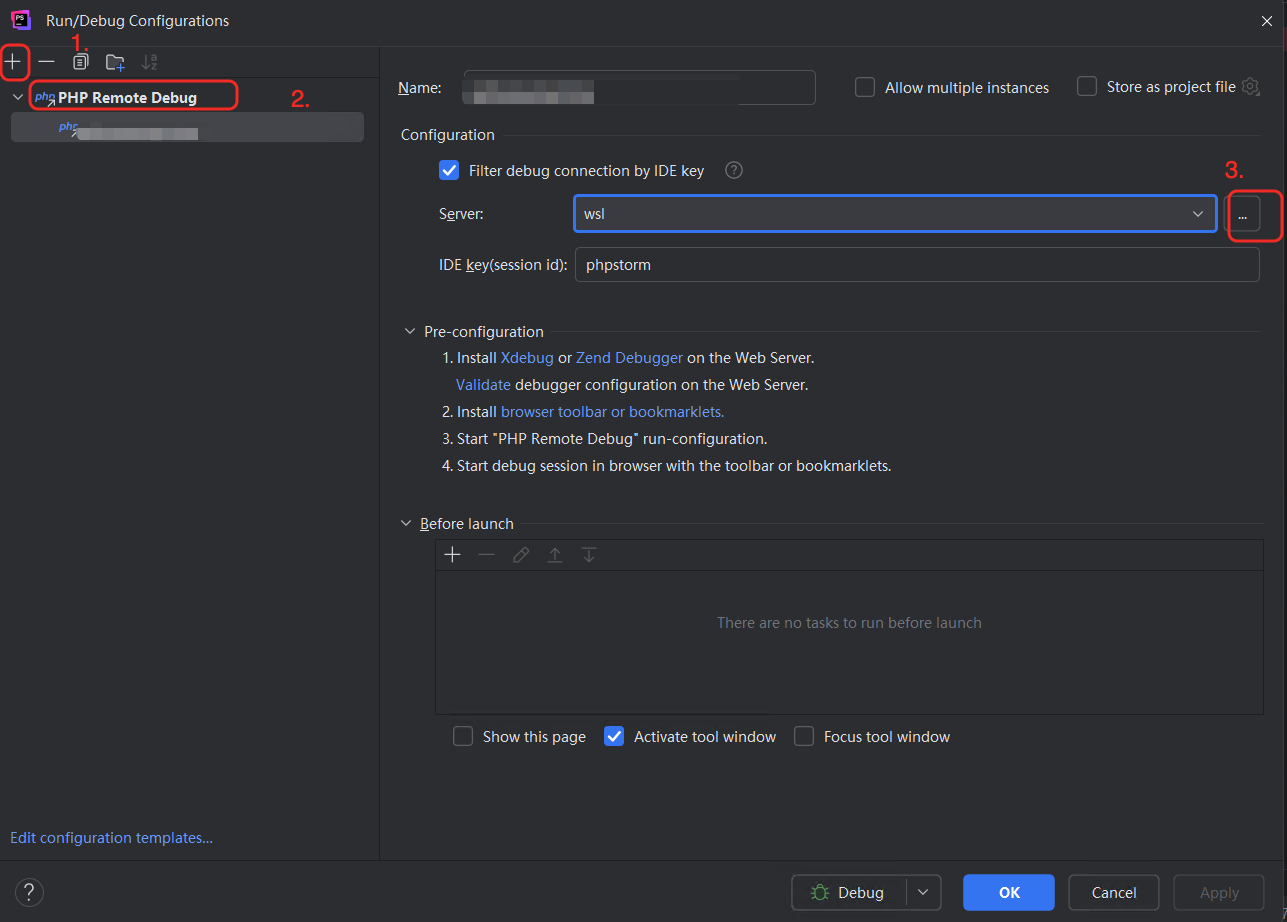This screenshot has width=1287, height=922.
Task: Close the Run/Debug Configurations dialog
Action: (x=1267, y=20)
